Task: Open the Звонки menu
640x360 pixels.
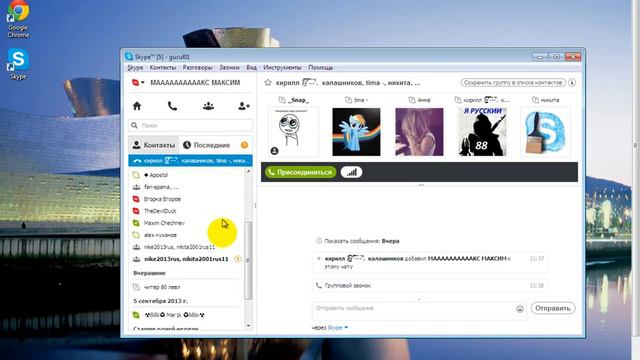Action: [229, 67]
